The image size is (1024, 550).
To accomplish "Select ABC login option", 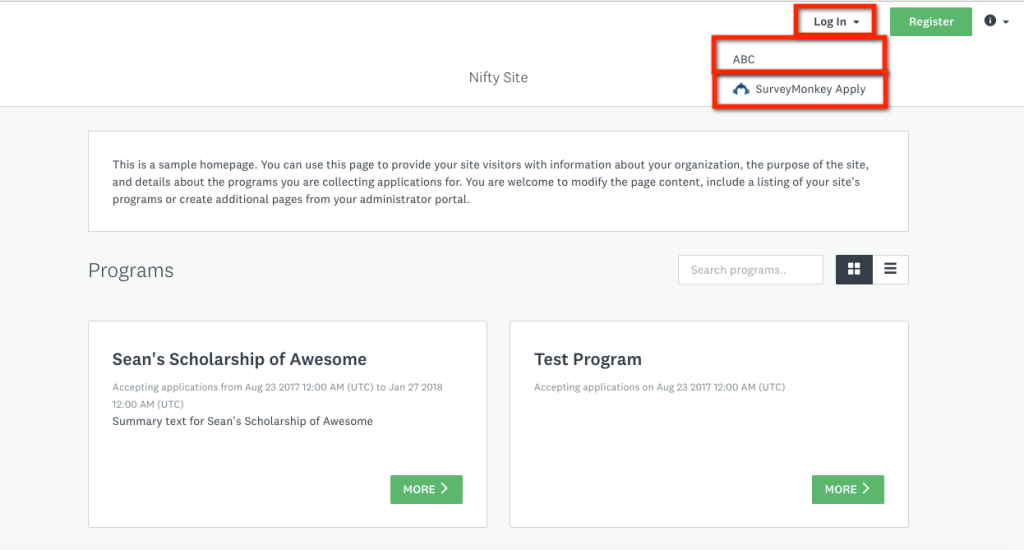I will coord(799,59).
